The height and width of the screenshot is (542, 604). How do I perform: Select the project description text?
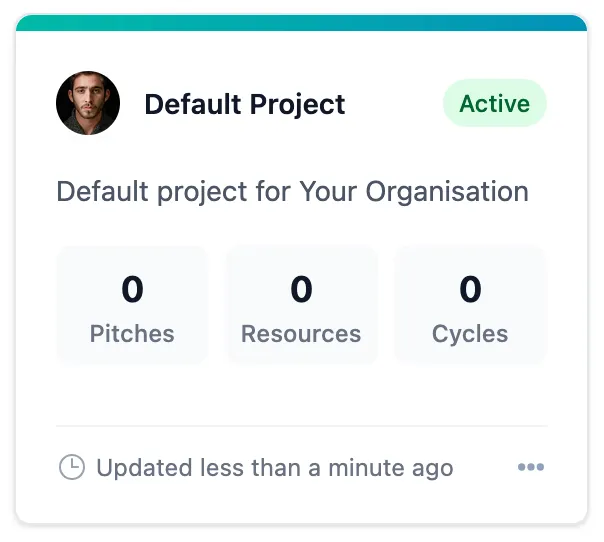(x=292, y=192)
